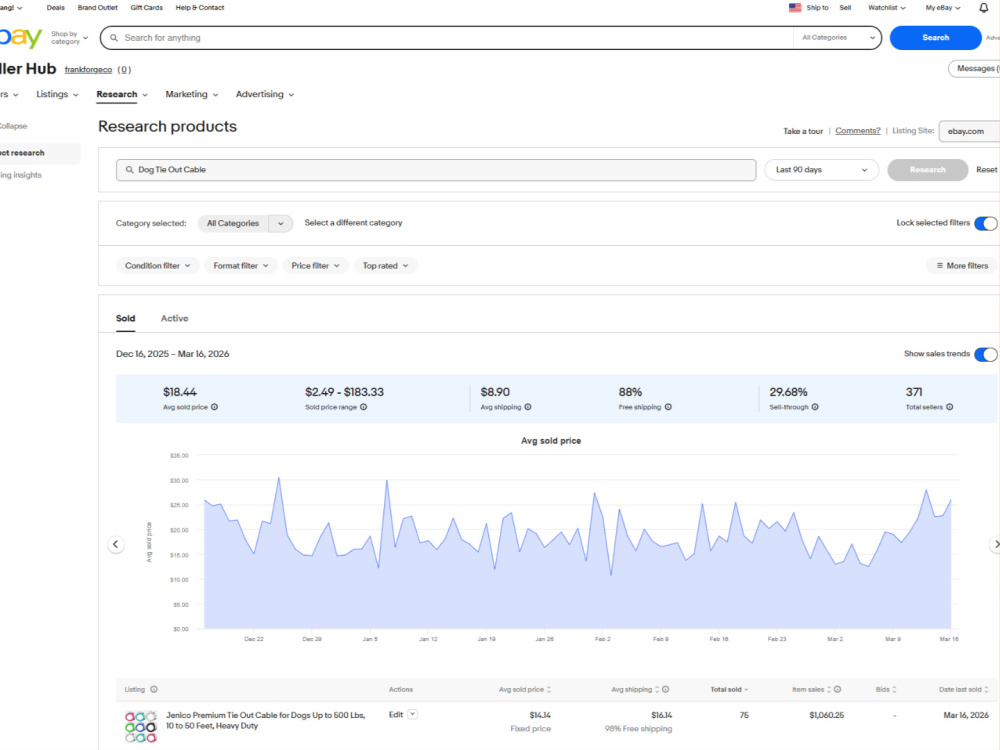Viewport: 1000px width, 750px height.
Task: Click Edit for the Jenico listing
Action: [396, 714]
